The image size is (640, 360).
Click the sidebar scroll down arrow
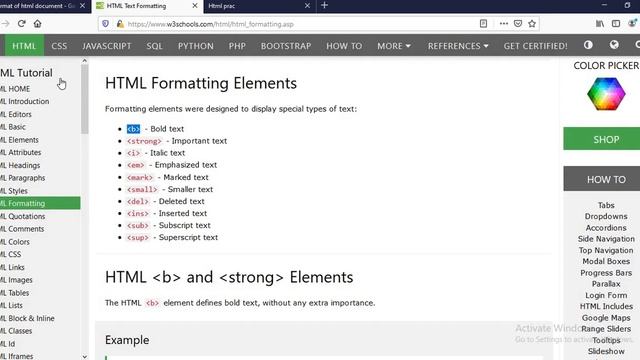pyautogui.click(x=84, y=356)
